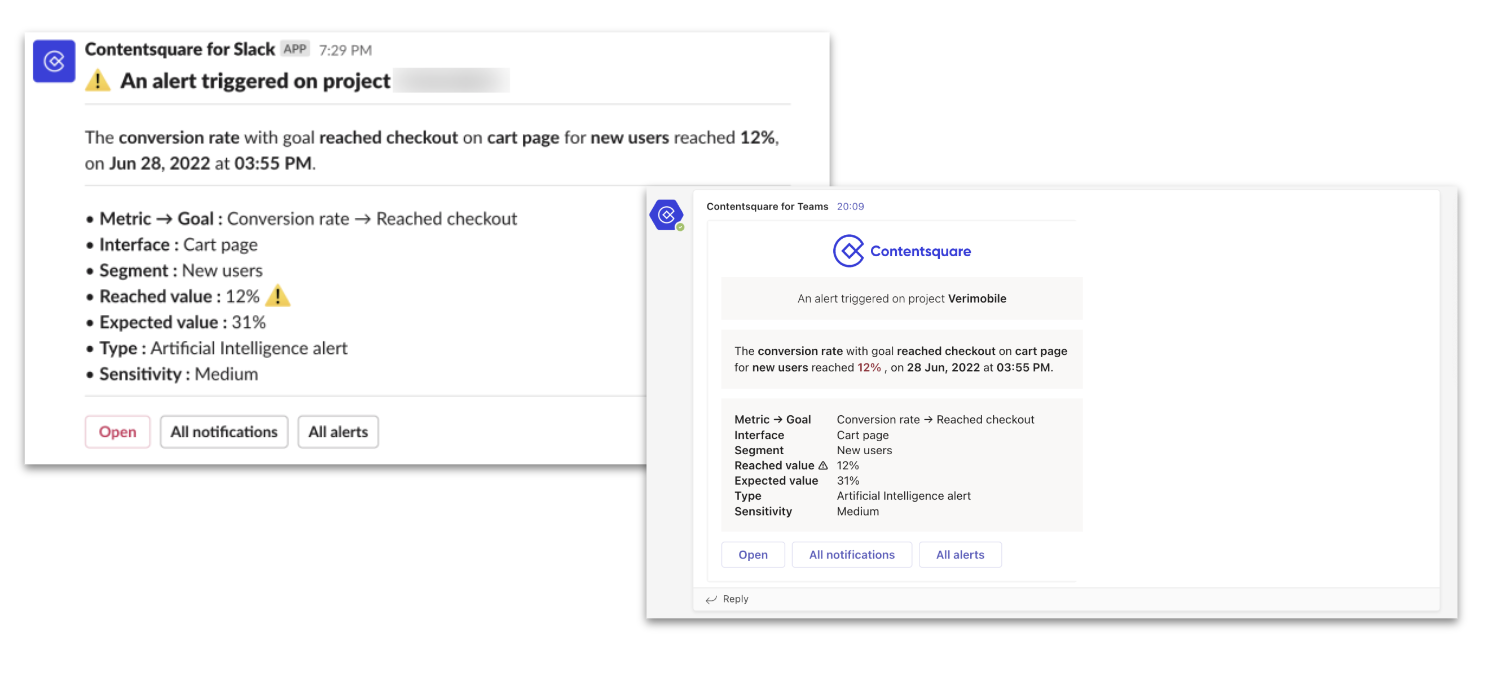Click the warning icon beside Reached value 12%
The image size is (1486, 676).
coord(277,295)
